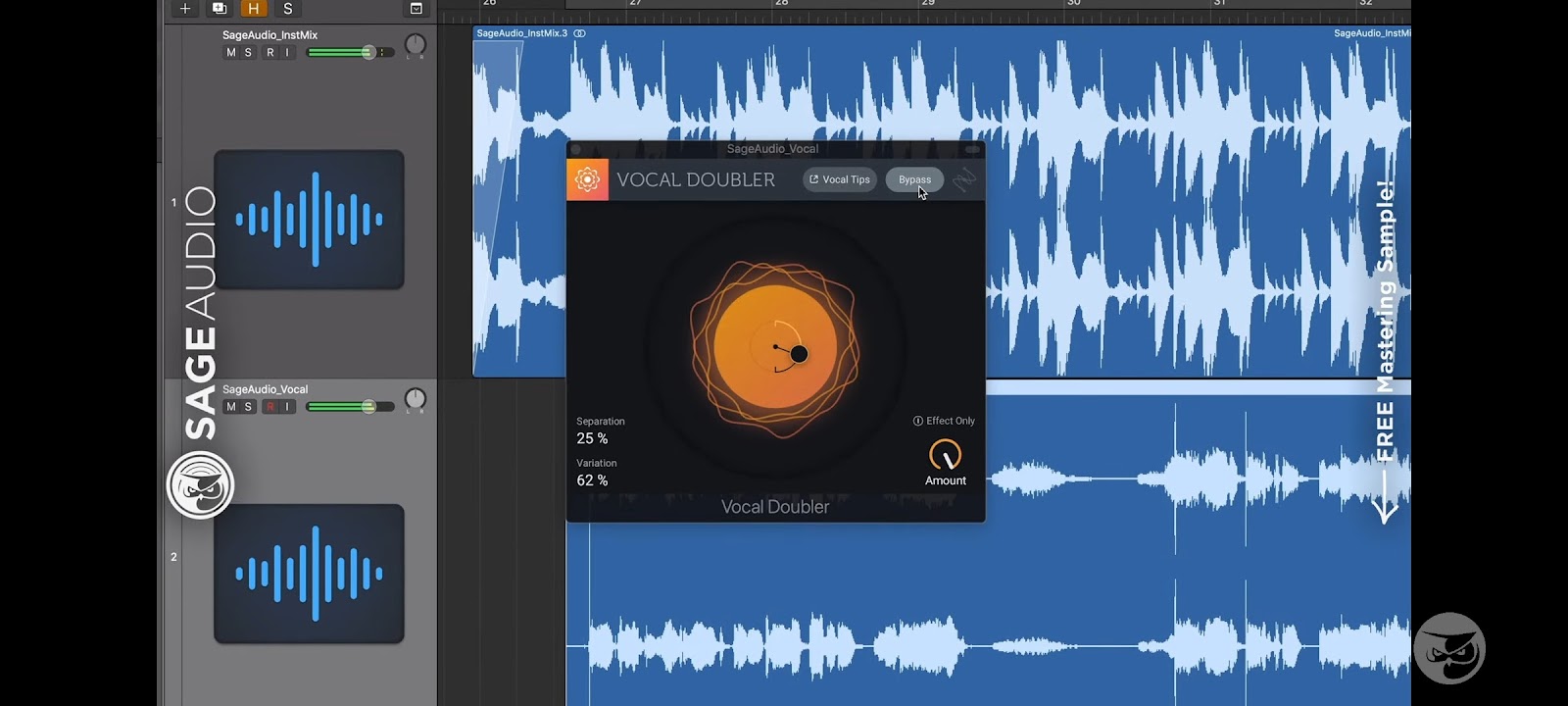The width and height of the screenshot is (1568, 706).
Task: Click the SageAudio_InstMix pan knob
Action: point(416,45)
